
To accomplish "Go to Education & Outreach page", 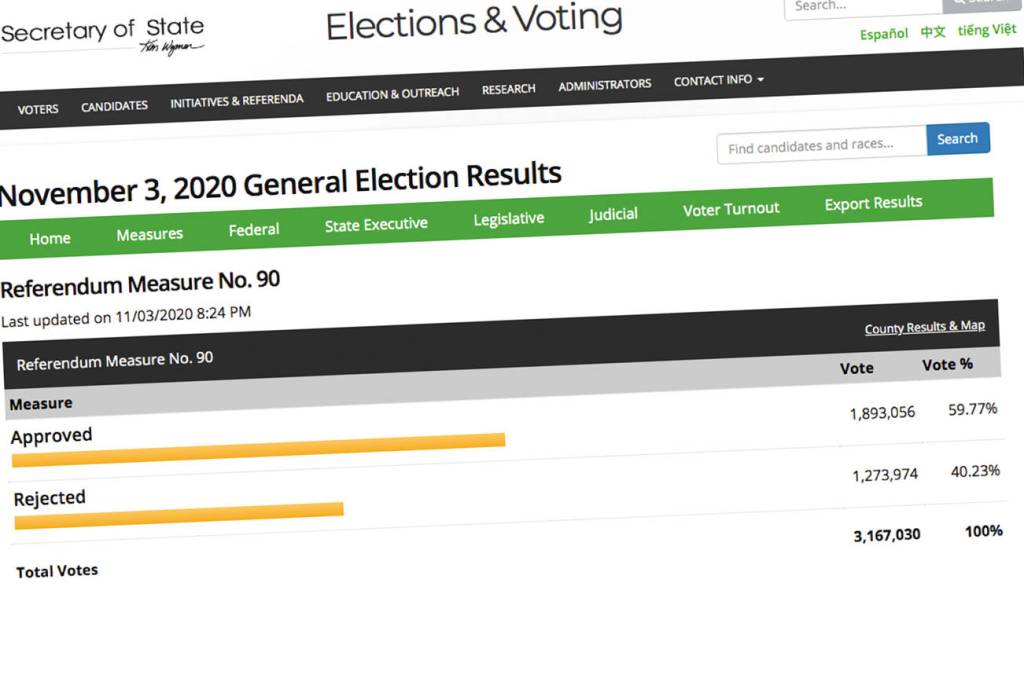I will pos(391,93).
